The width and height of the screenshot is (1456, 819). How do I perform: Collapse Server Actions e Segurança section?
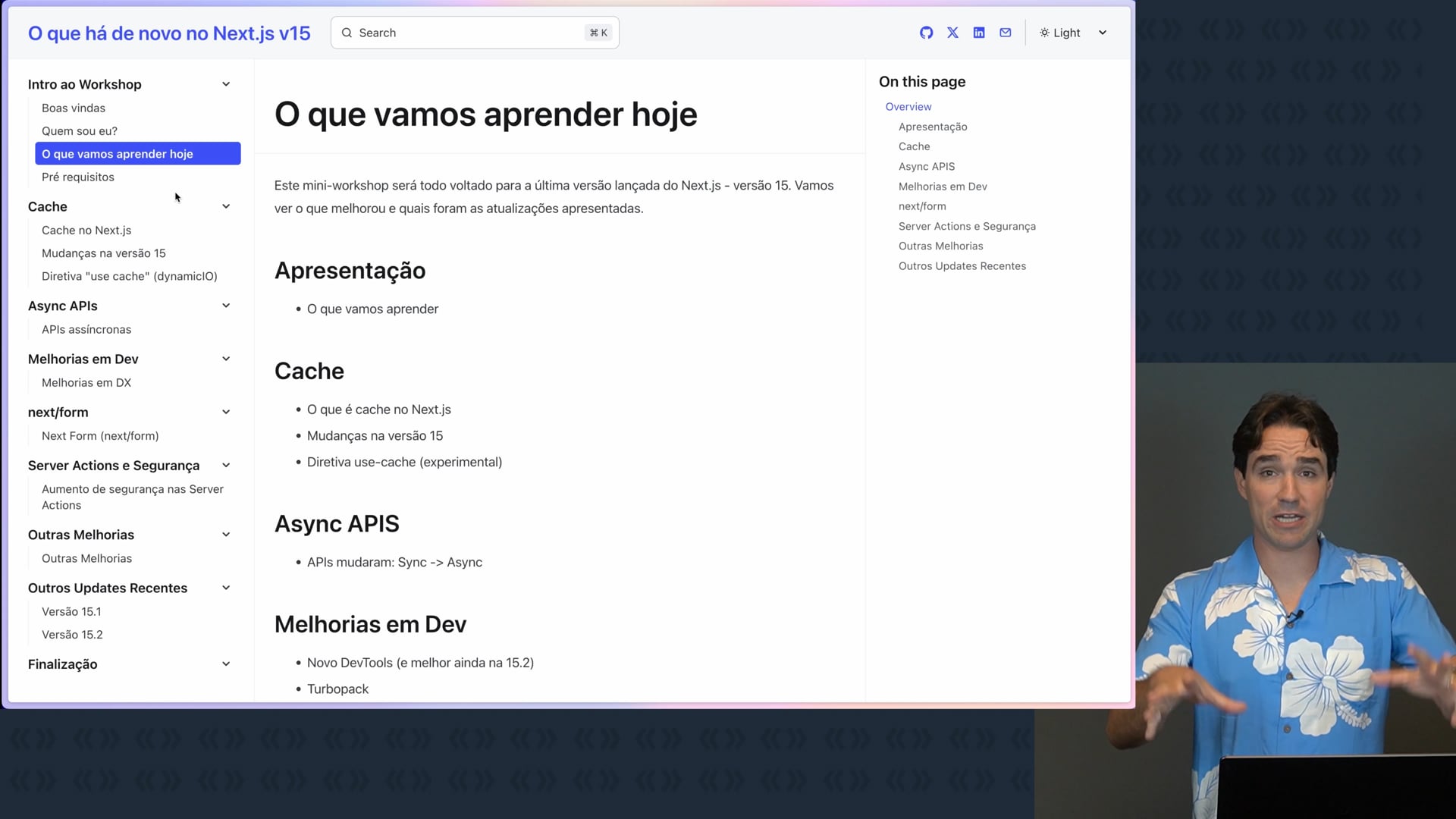click(226, 466)
